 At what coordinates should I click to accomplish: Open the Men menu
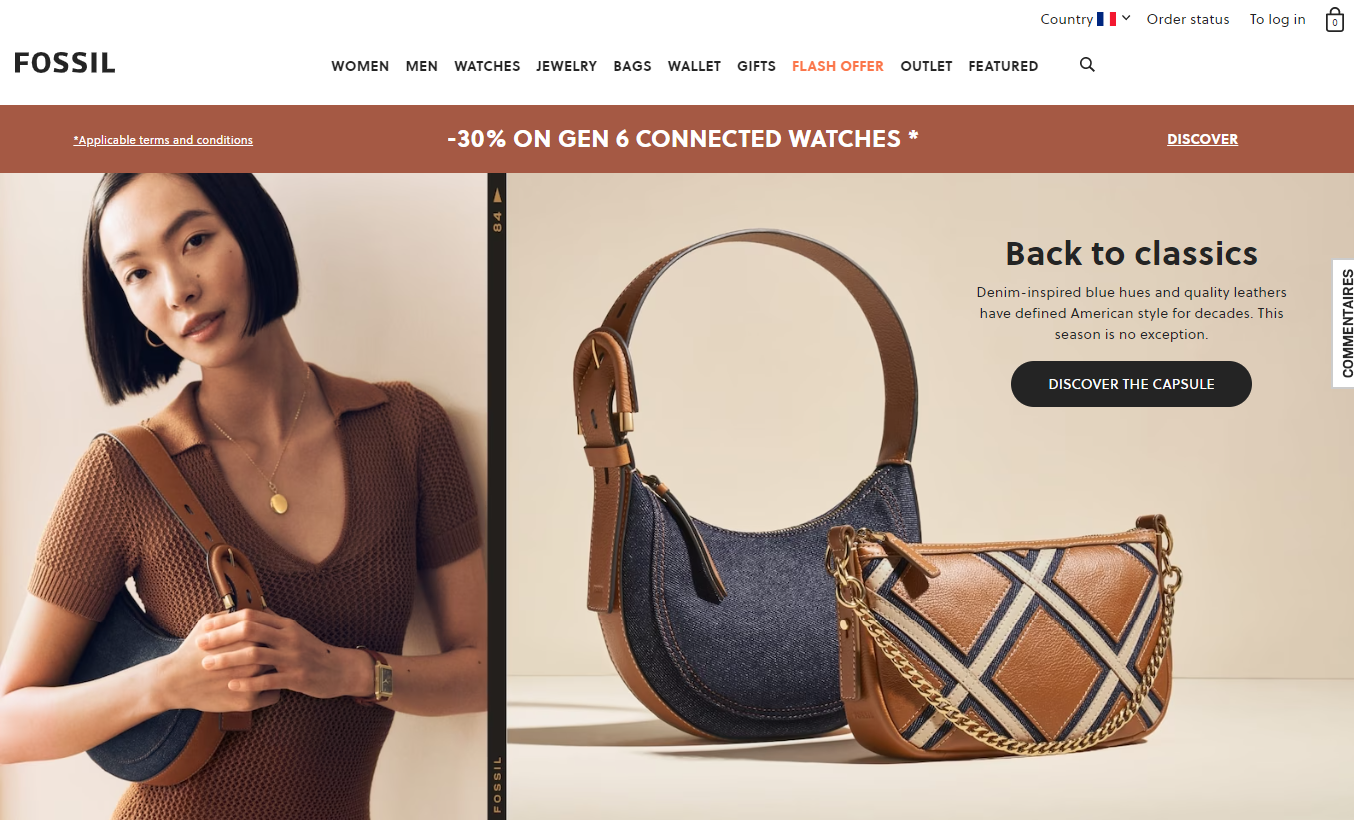click(422, 66)
